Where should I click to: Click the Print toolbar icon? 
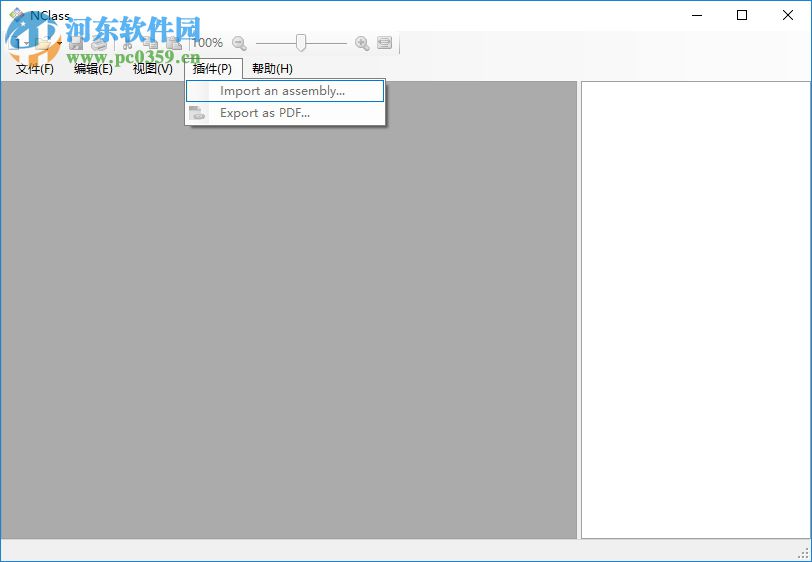[98, 43]
